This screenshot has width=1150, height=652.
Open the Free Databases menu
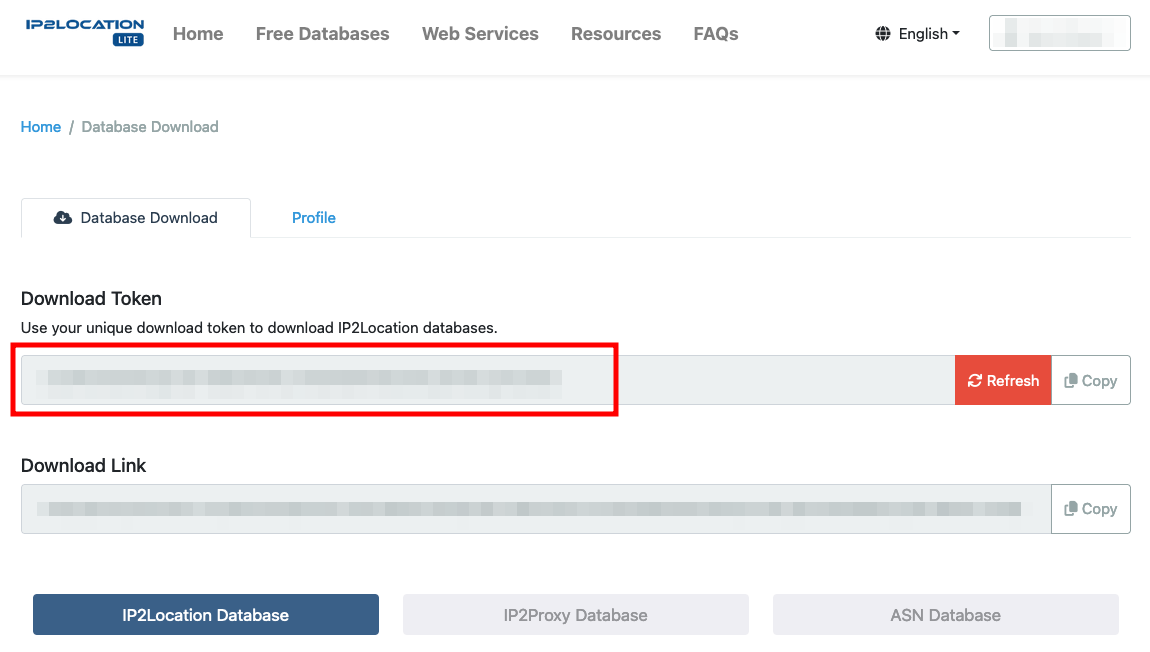(322, 33)
